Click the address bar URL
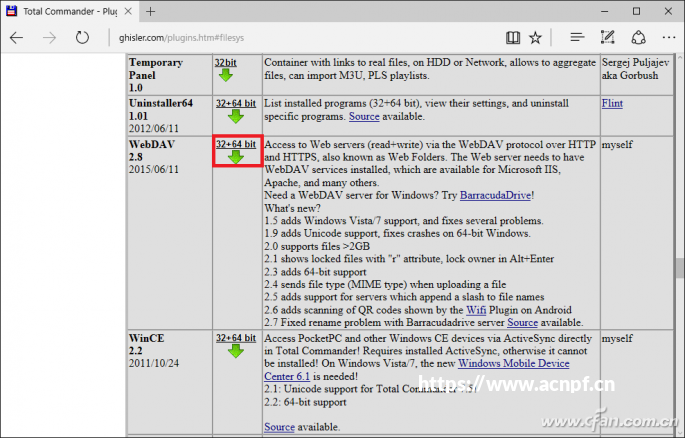 click(181, 38)
